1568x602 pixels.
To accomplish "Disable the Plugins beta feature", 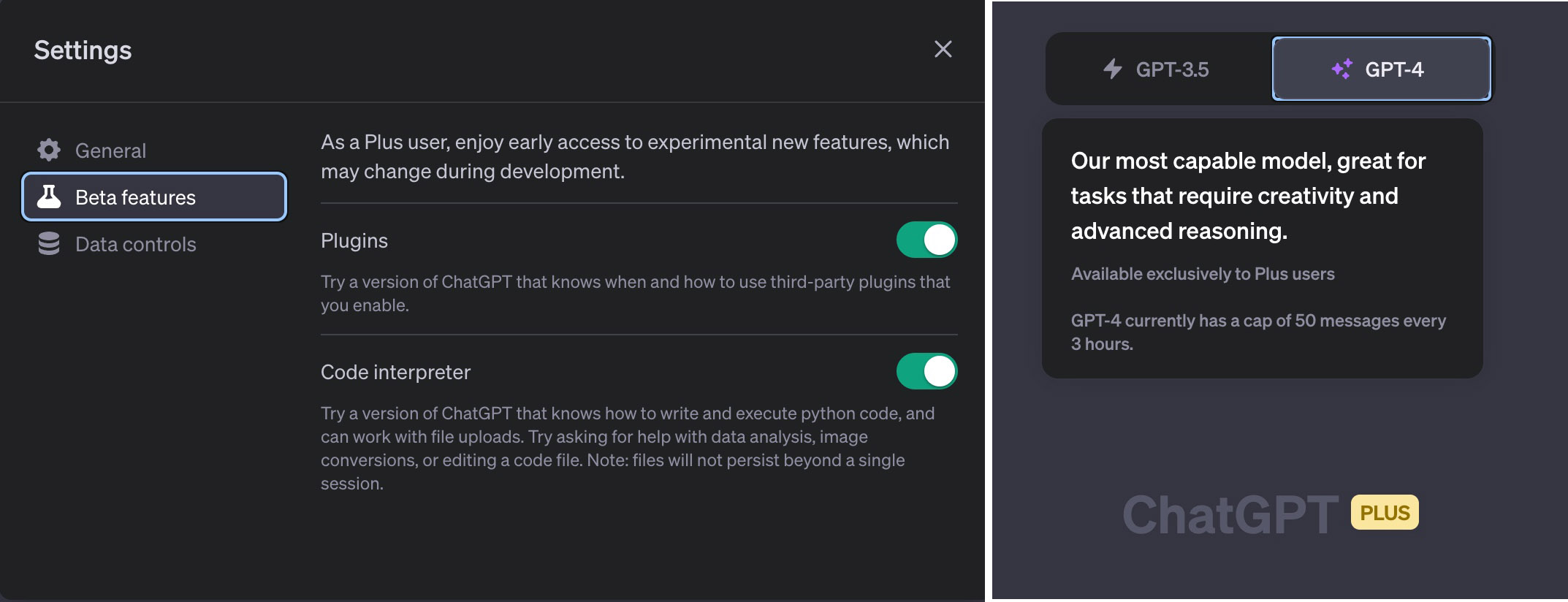I will (926, 240).
